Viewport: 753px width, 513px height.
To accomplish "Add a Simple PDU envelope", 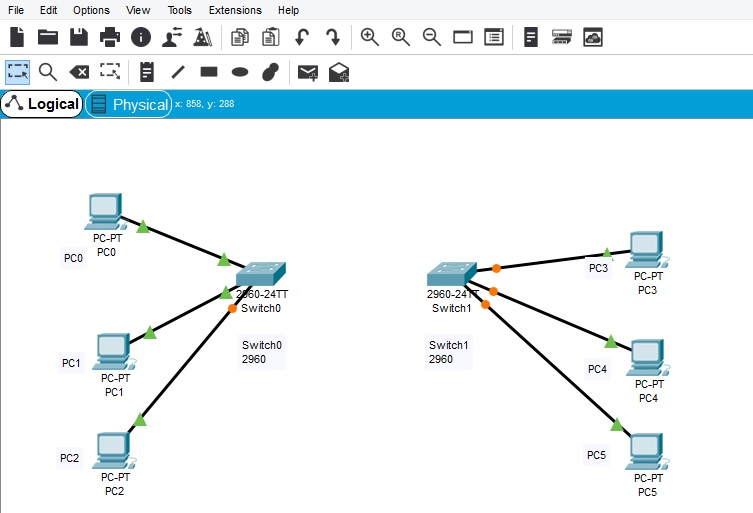I will point(308,72).
